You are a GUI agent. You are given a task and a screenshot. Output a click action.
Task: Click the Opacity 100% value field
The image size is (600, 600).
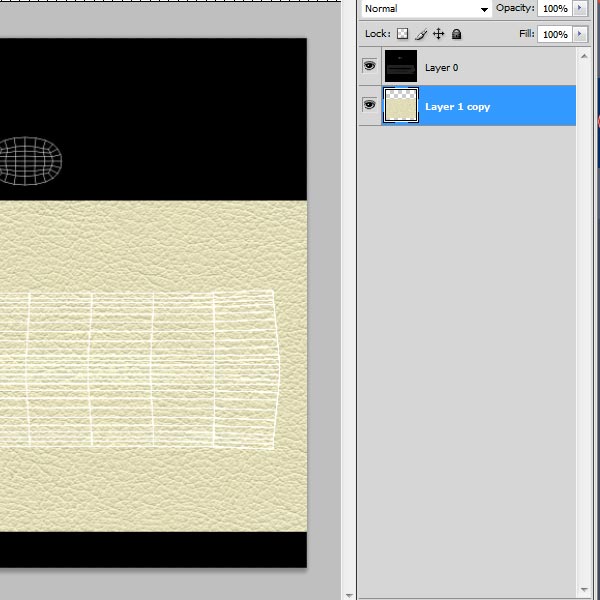(555, 8)
